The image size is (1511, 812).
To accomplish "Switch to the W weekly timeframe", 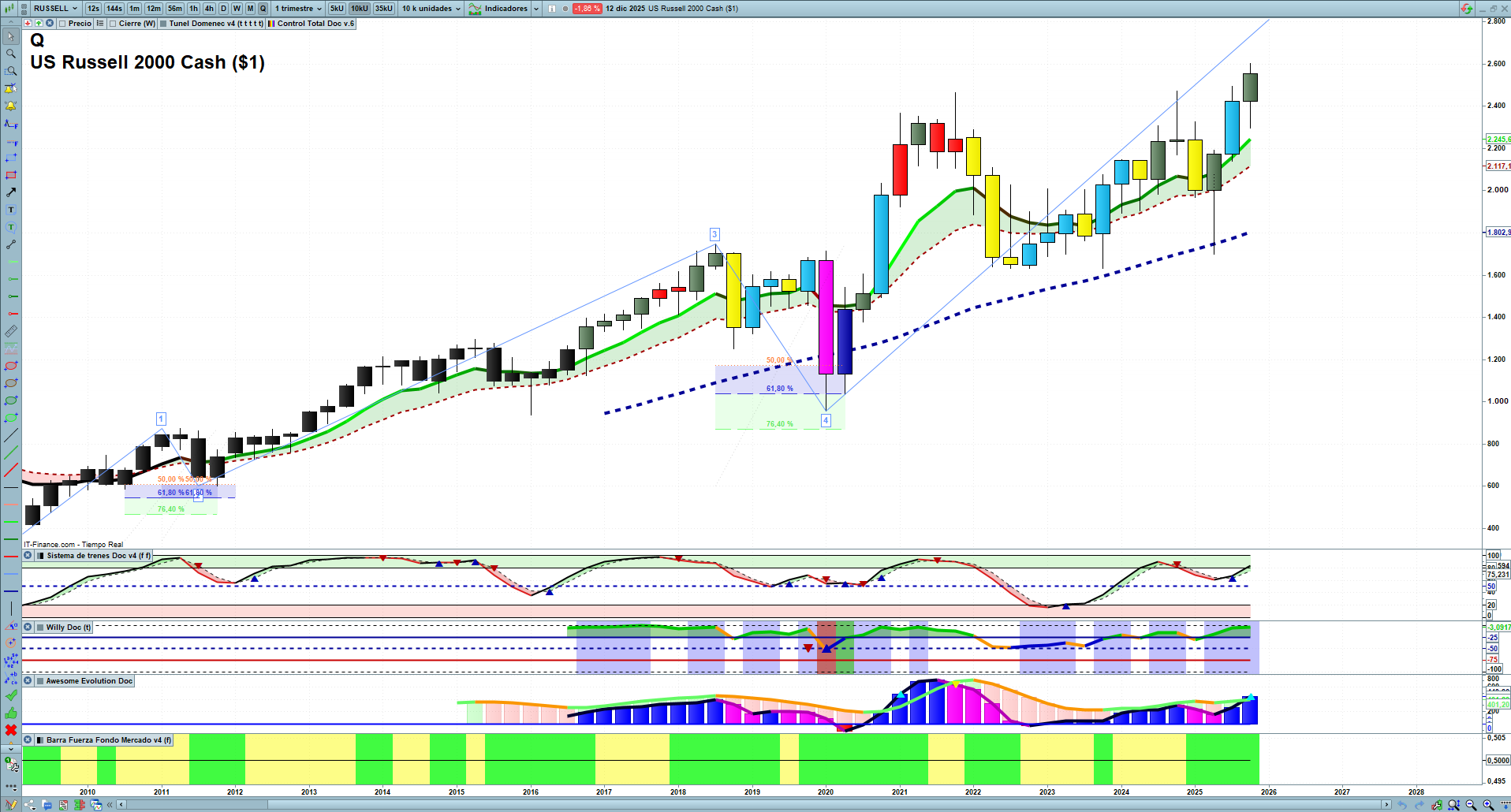I will tap(237, 9).
